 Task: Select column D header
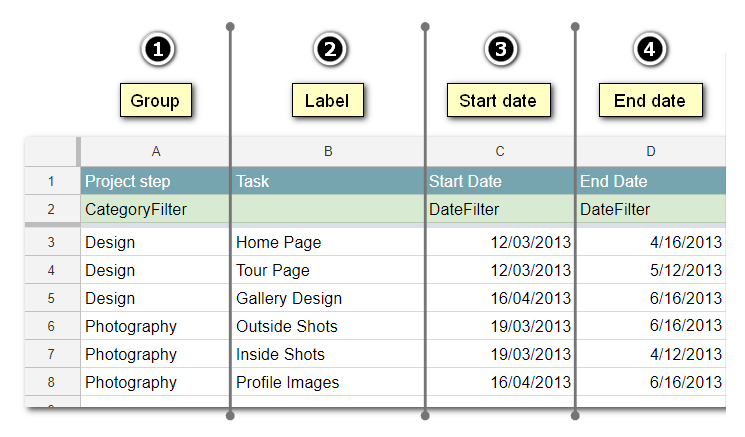pos(651,151)
